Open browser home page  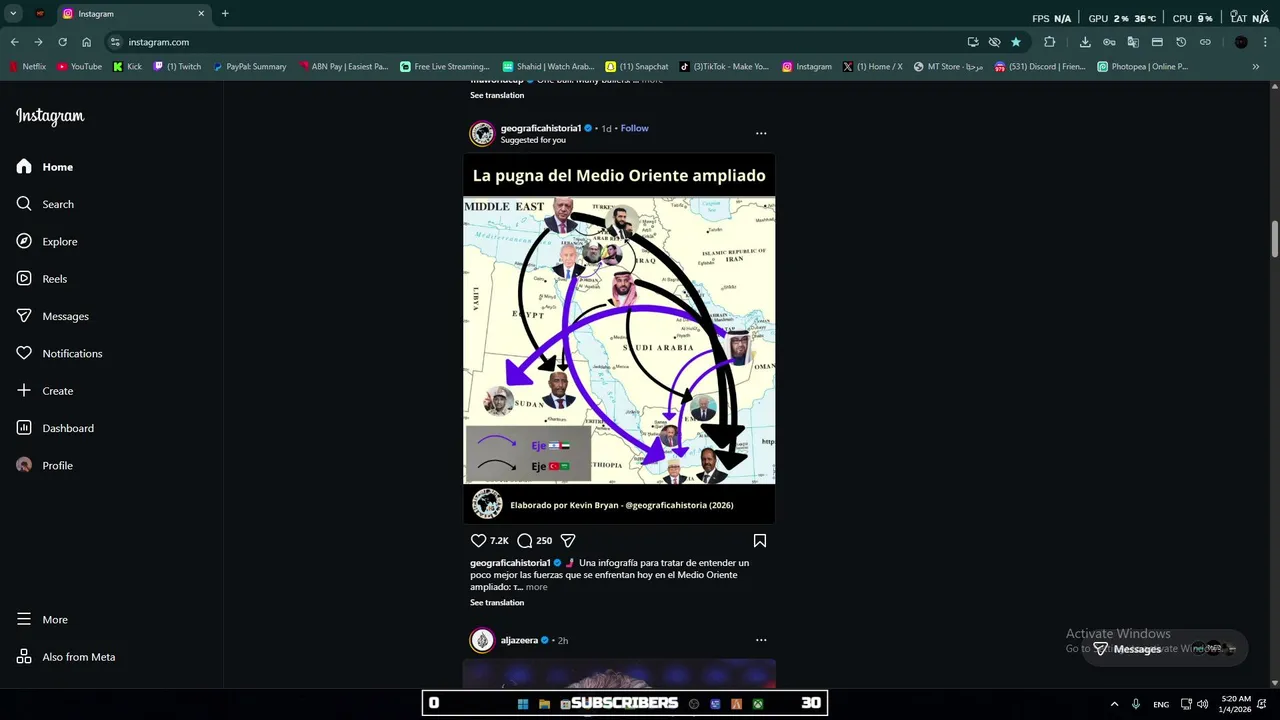point(87,42)
